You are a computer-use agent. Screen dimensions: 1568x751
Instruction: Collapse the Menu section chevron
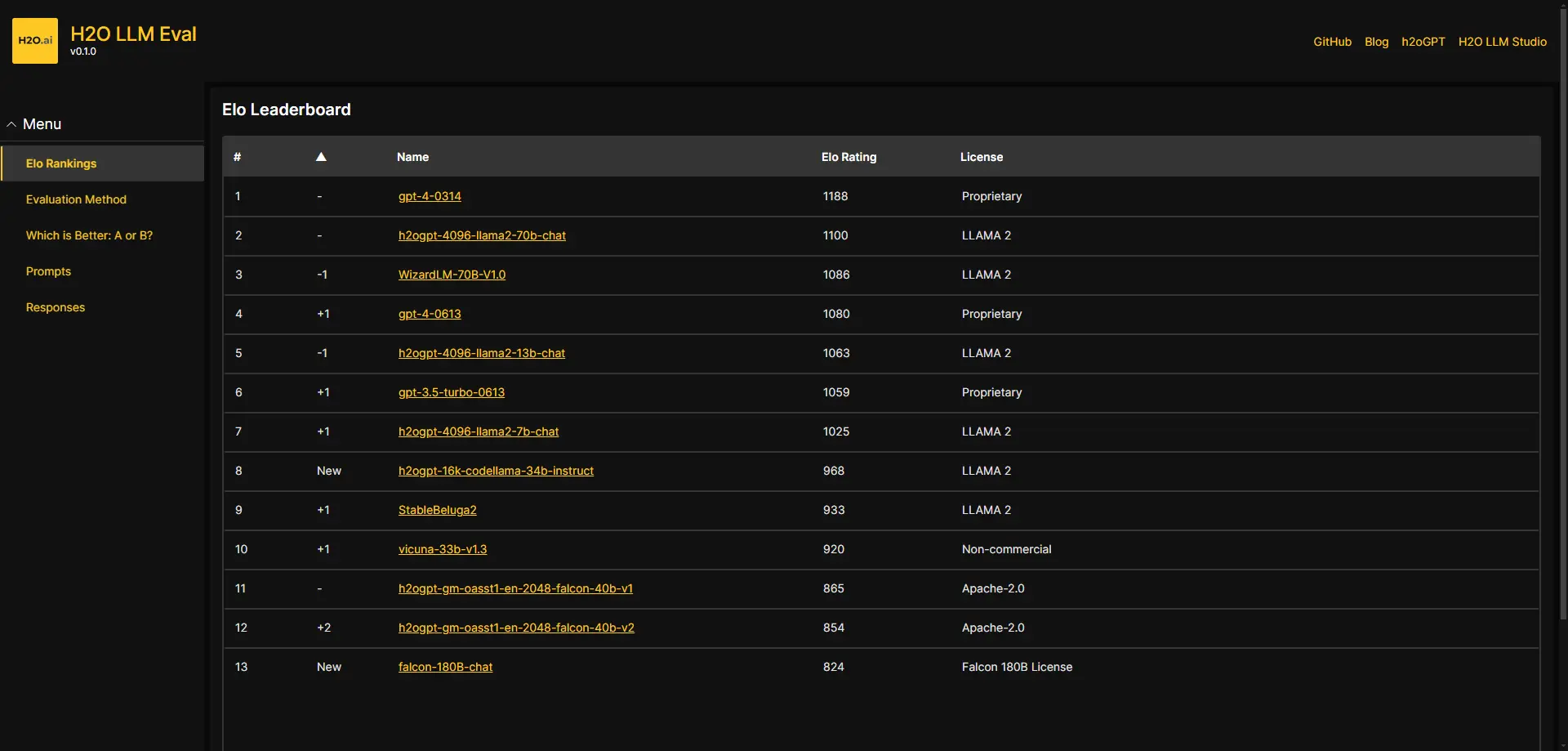11,124
